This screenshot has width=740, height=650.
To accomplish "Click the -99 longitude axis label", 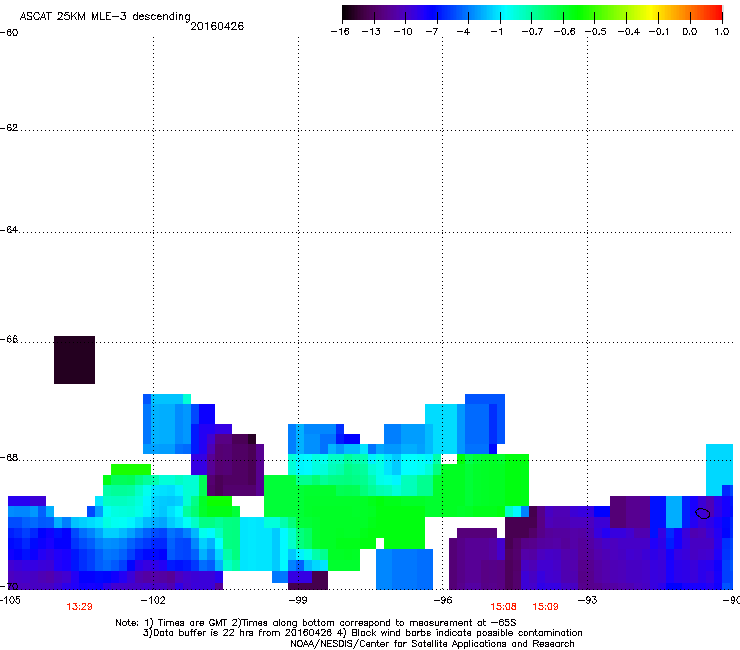I will (298, 600).
